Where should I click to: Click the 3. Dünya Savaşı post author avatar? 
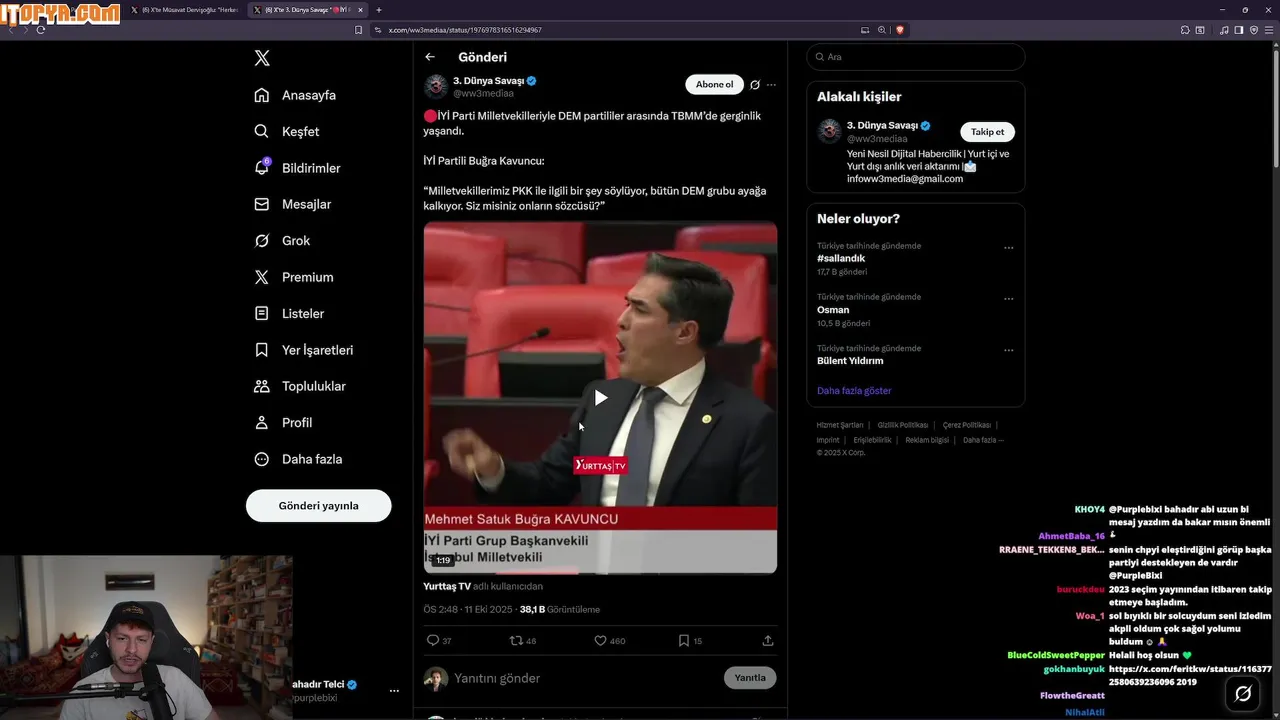coord(435,86)
